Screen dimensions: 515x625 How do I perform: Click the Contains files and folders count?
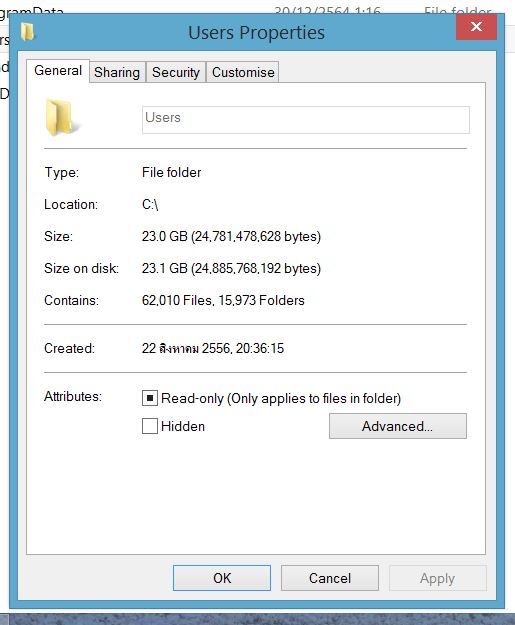[x=223, y=300]
